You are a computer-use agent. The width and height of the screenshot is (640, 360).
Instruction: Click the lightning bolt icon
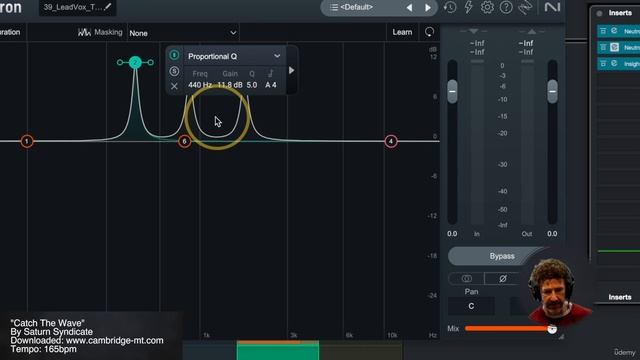click(x=469, y=7)
